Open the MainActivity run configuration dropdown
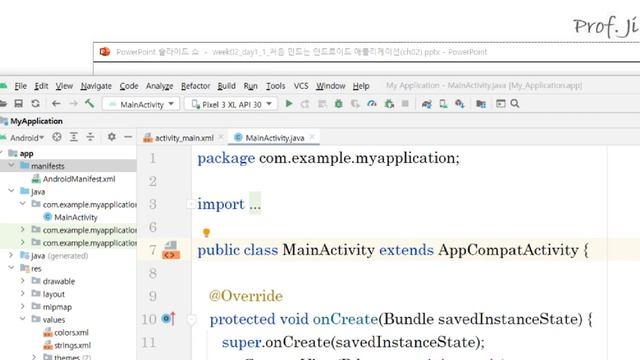The height and width of the screenshot is (360, 640). [141, 104]
